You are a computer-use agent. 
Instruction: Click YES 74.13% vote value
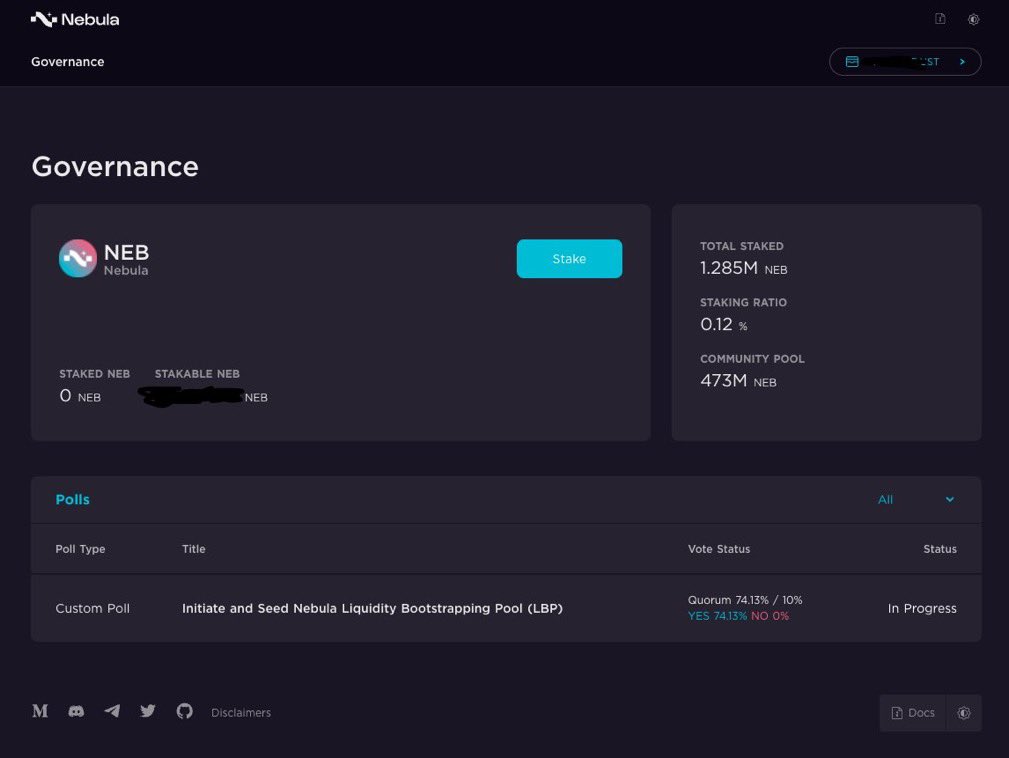(717, 616)
